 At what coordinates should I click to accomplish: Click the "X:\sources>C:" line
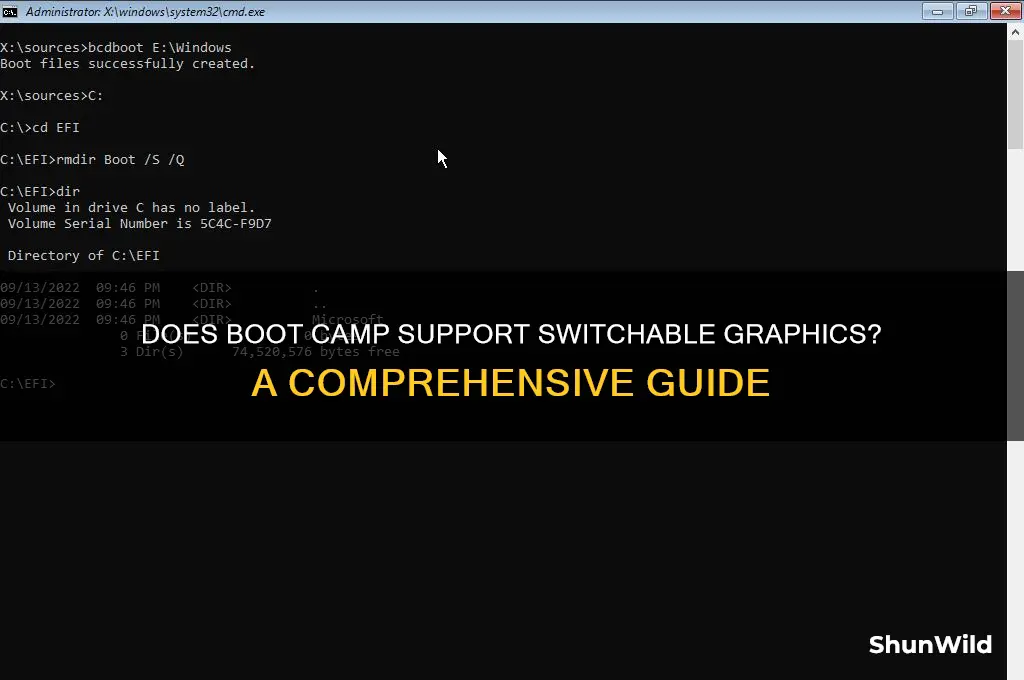click(x=52, y=95)
